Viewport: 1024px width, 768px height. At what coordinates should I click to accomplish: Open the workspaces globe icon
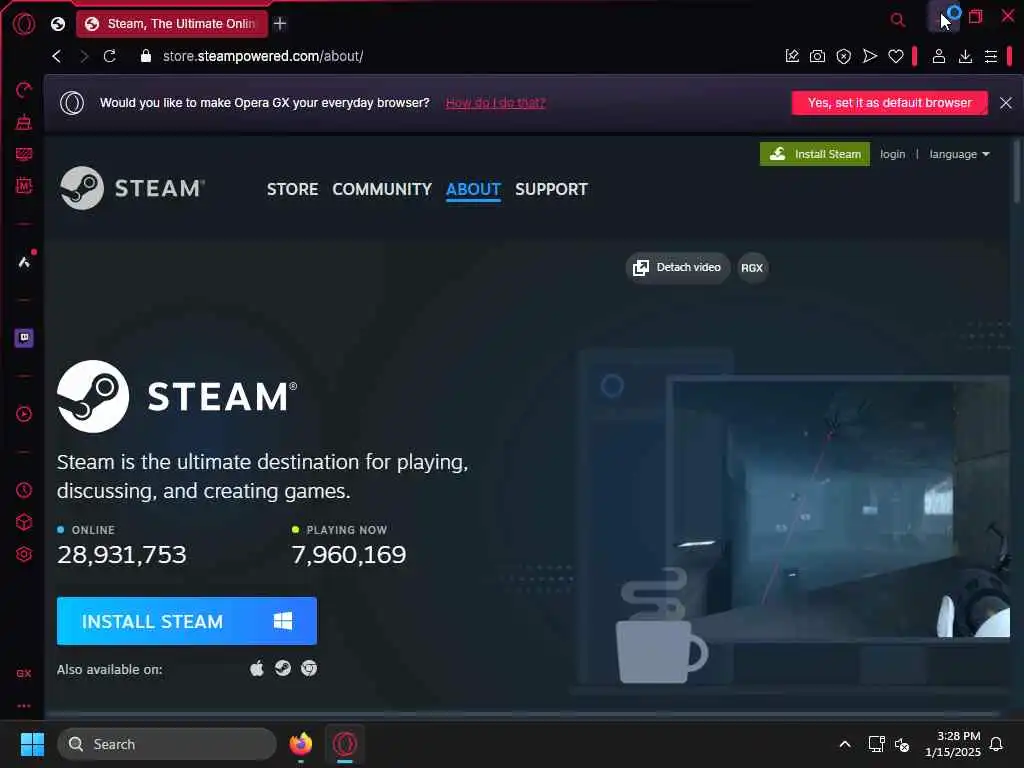tap(58, 24)
